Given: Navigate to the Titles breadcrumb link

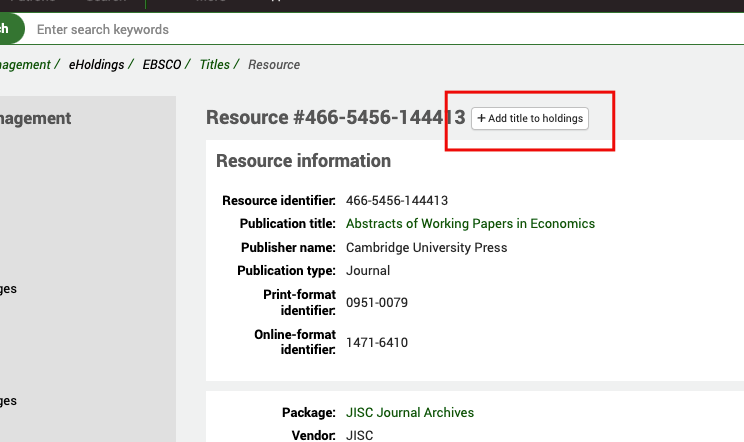Looking at the screenshot, I should [x=214, y=65].
